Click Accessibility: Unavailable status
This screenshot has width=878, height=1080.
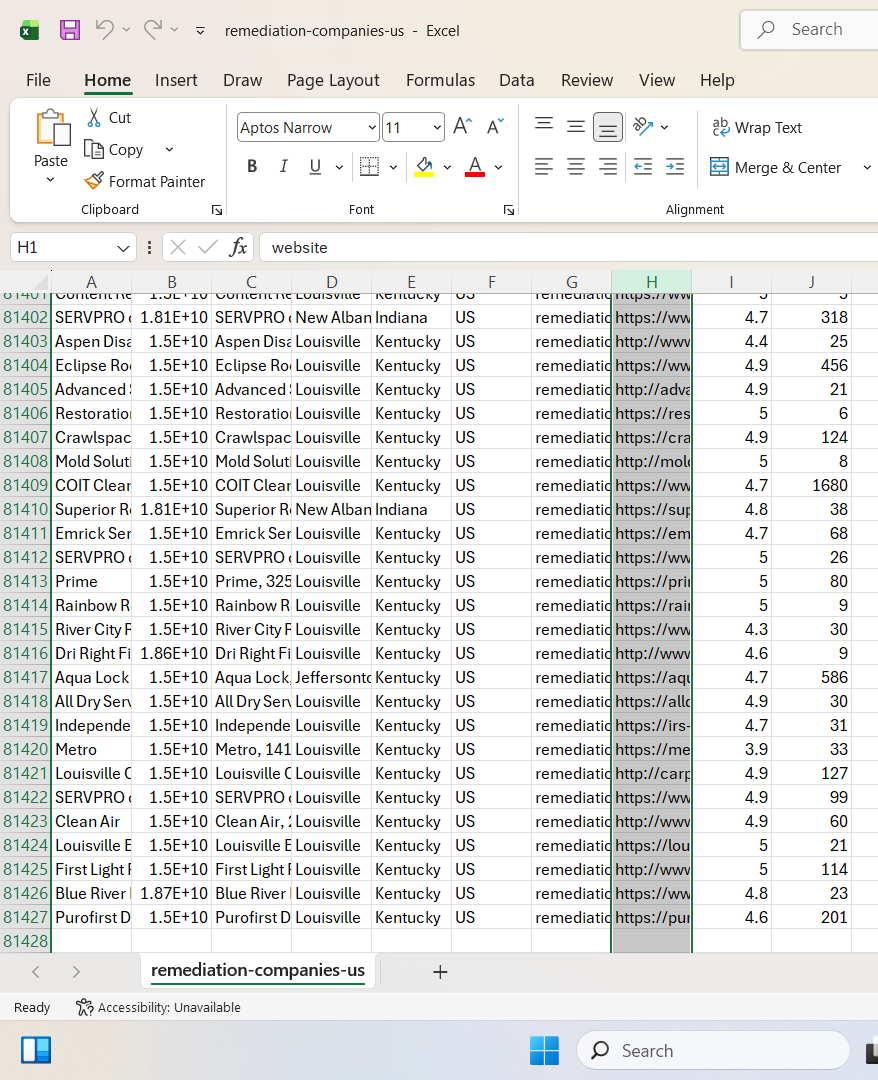click(158, 1008)
